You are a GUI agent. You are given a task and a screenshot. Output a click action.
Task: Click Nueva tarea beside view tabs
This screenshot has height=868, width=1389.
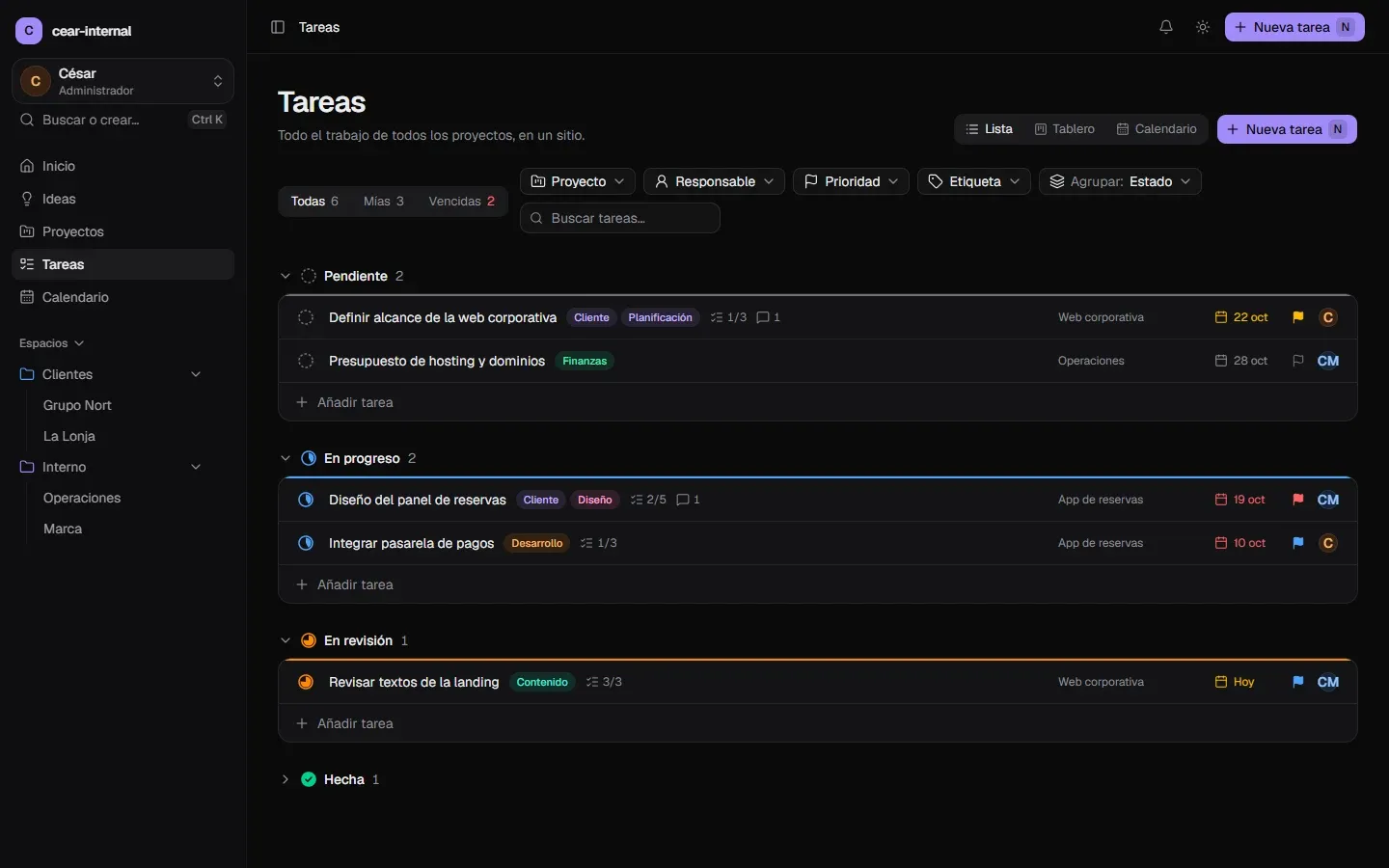pos(1287,129)
